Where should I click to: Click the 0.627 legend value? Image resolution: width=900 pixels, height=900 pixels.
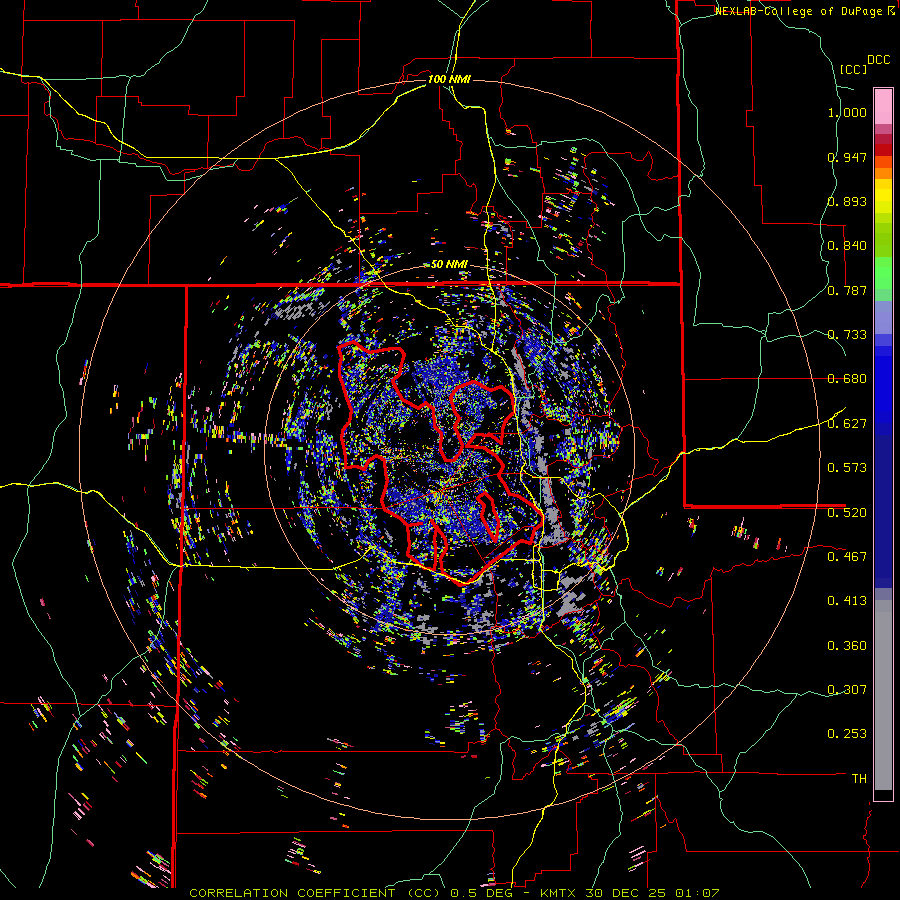(847, 424)
